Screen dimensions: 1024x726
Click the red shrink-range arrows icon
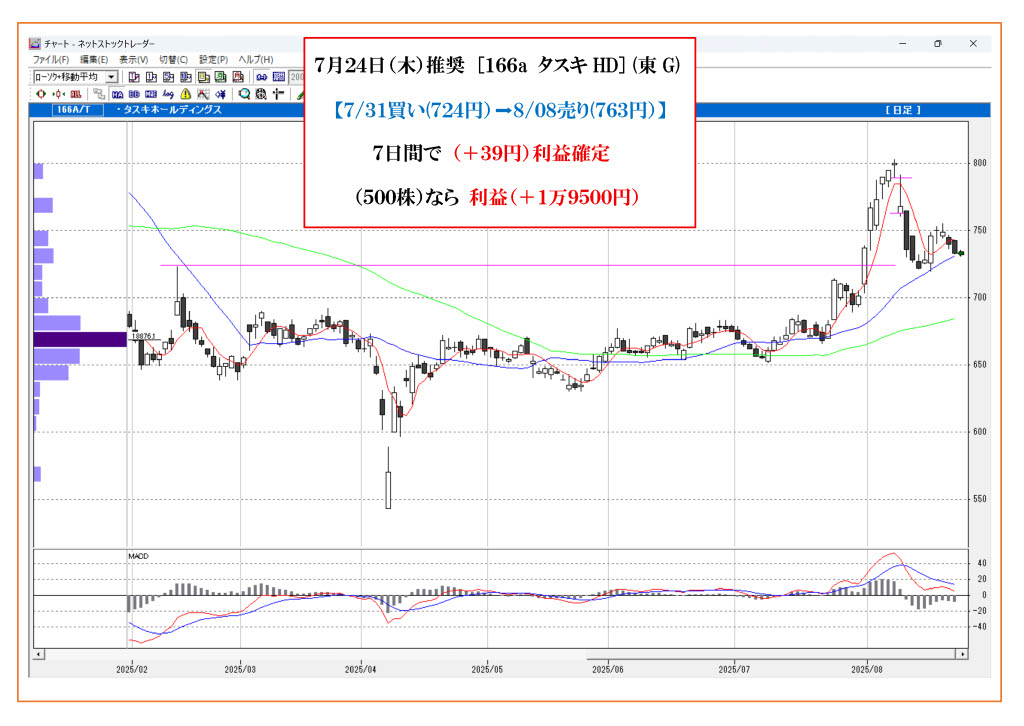pos(58,94)
